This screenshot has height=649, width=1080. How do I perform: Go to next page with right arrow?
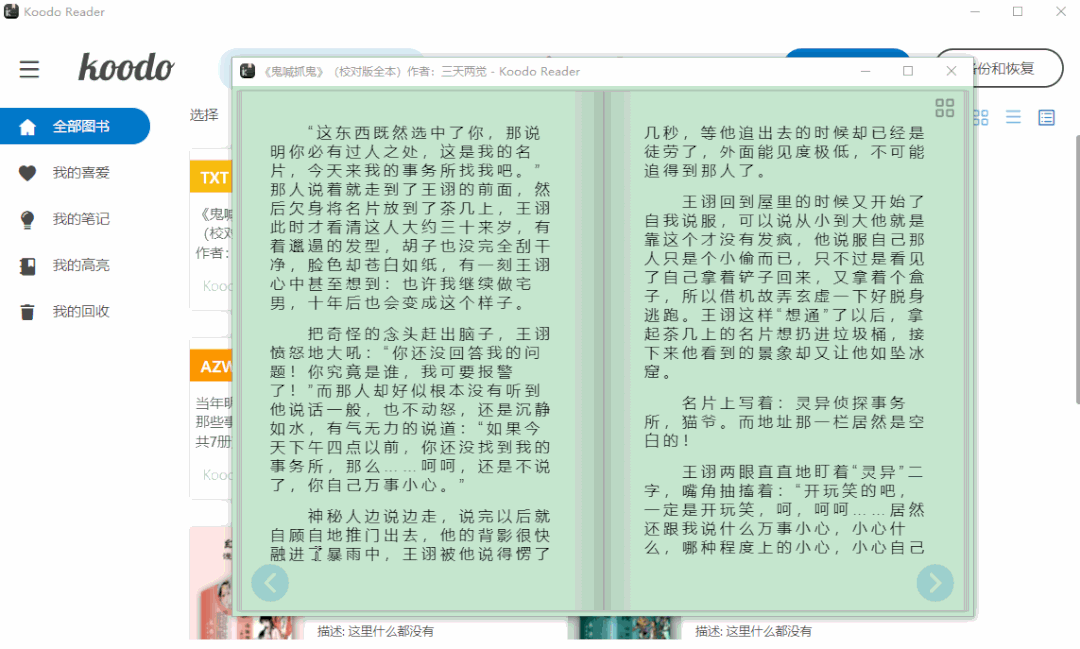tap(935, 582)
